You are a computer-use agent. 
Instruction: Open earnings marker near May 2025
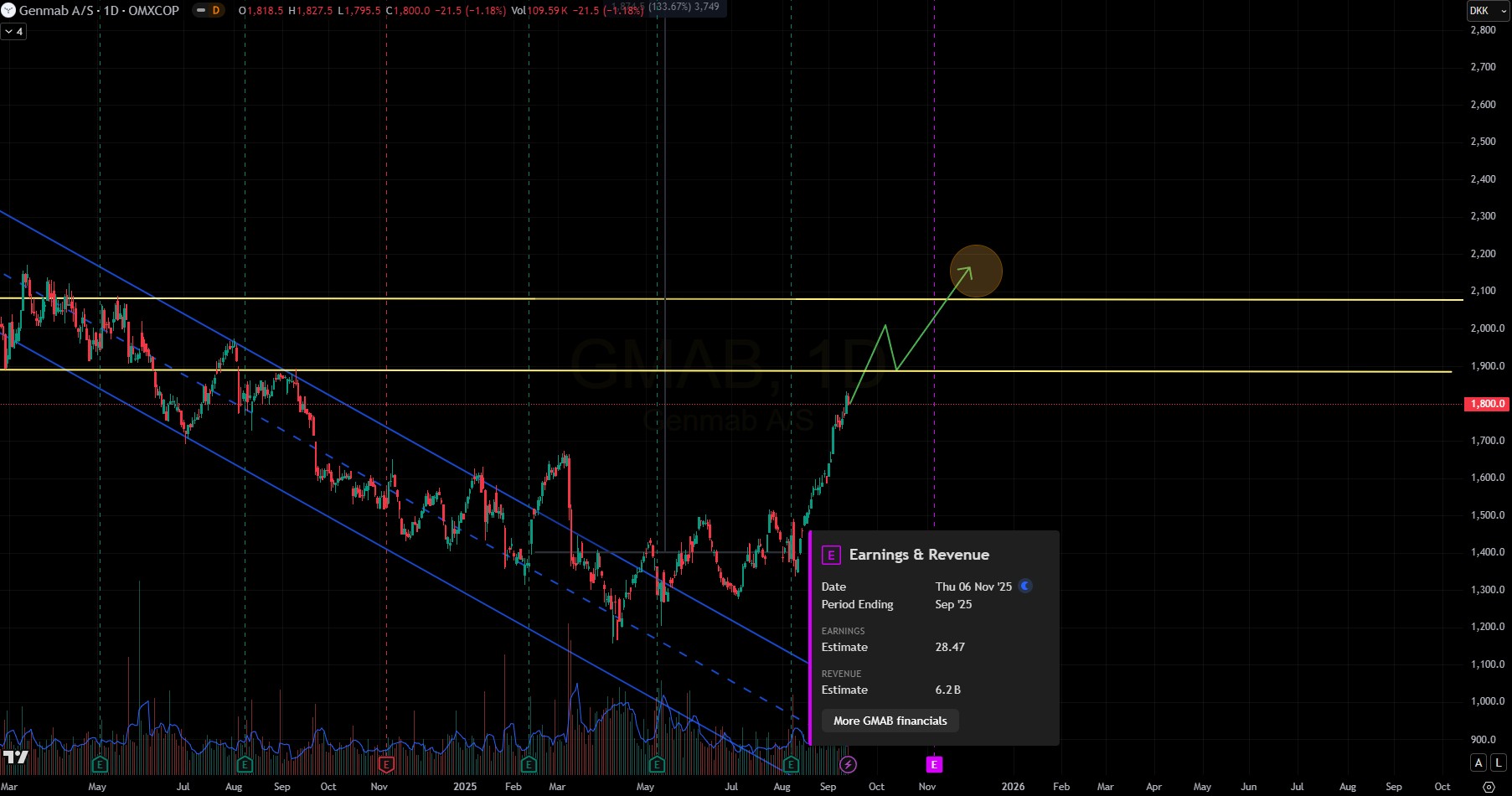657,764
